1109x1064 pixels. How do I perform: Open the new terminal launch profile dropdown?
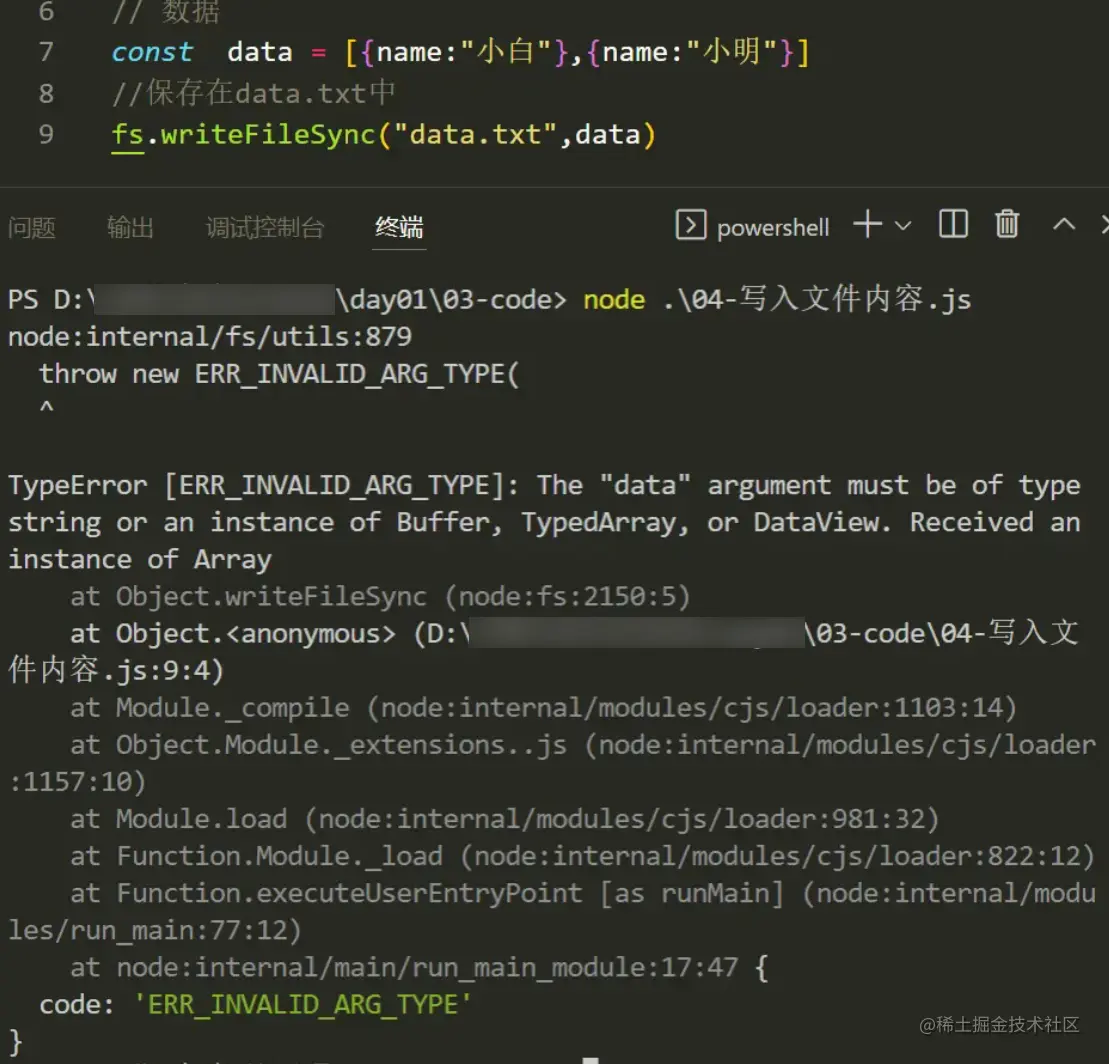[902, 226]
